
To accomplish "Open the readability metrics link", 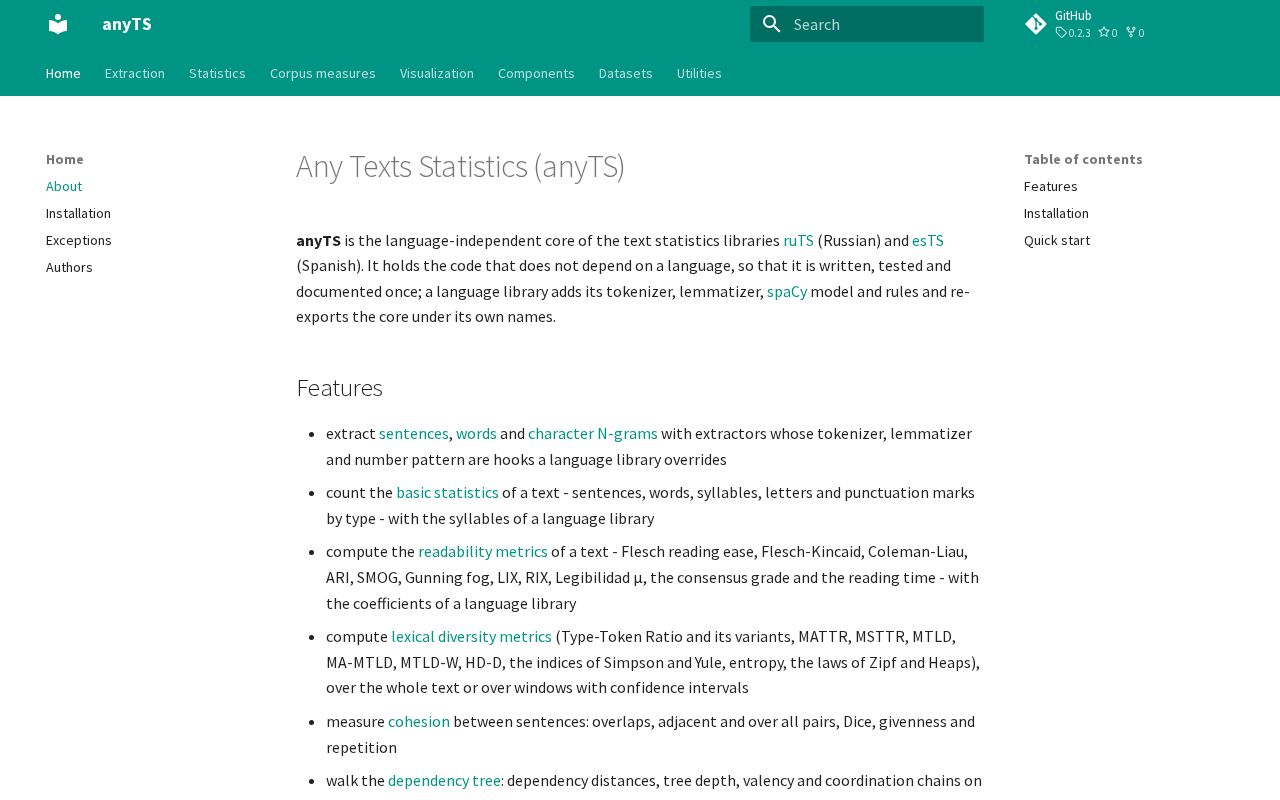I will 483,551.
